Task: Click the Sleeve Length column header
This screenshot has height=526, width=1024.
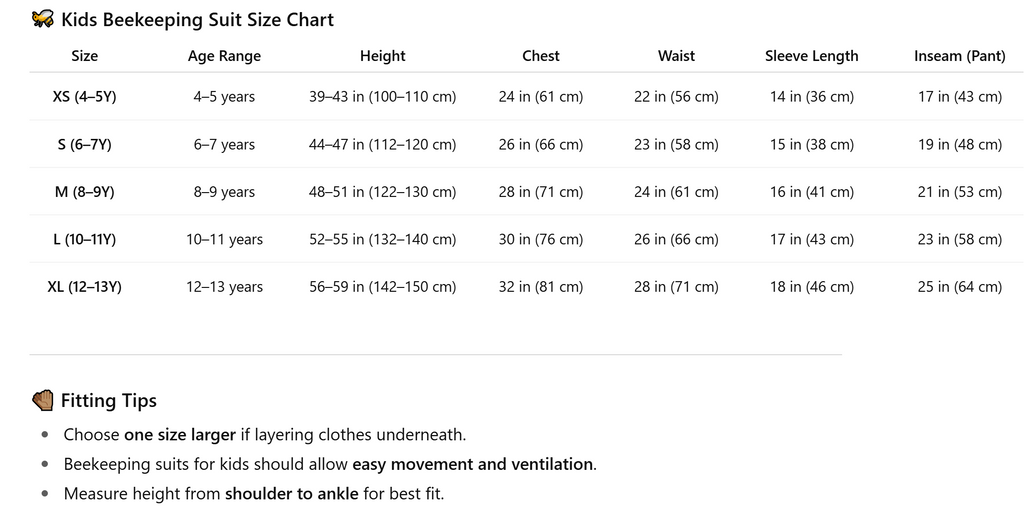Action: [812, 56]
